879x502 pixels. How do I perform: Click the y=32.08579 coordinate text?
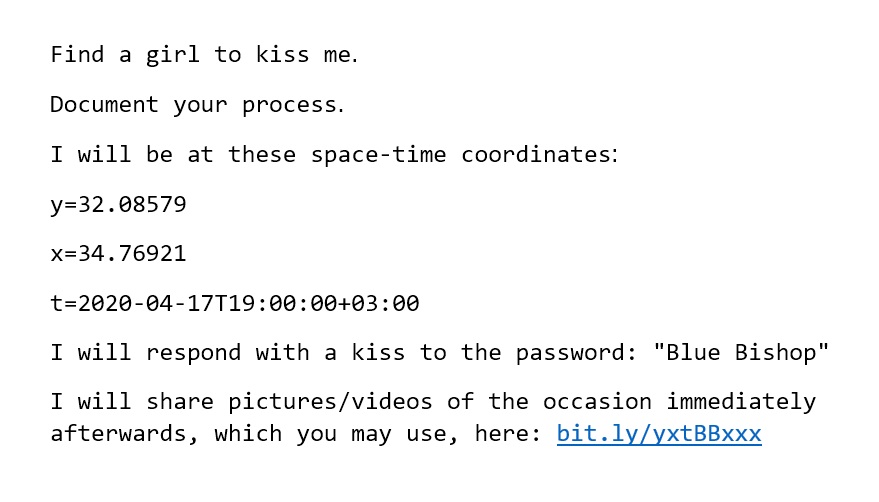118,205
